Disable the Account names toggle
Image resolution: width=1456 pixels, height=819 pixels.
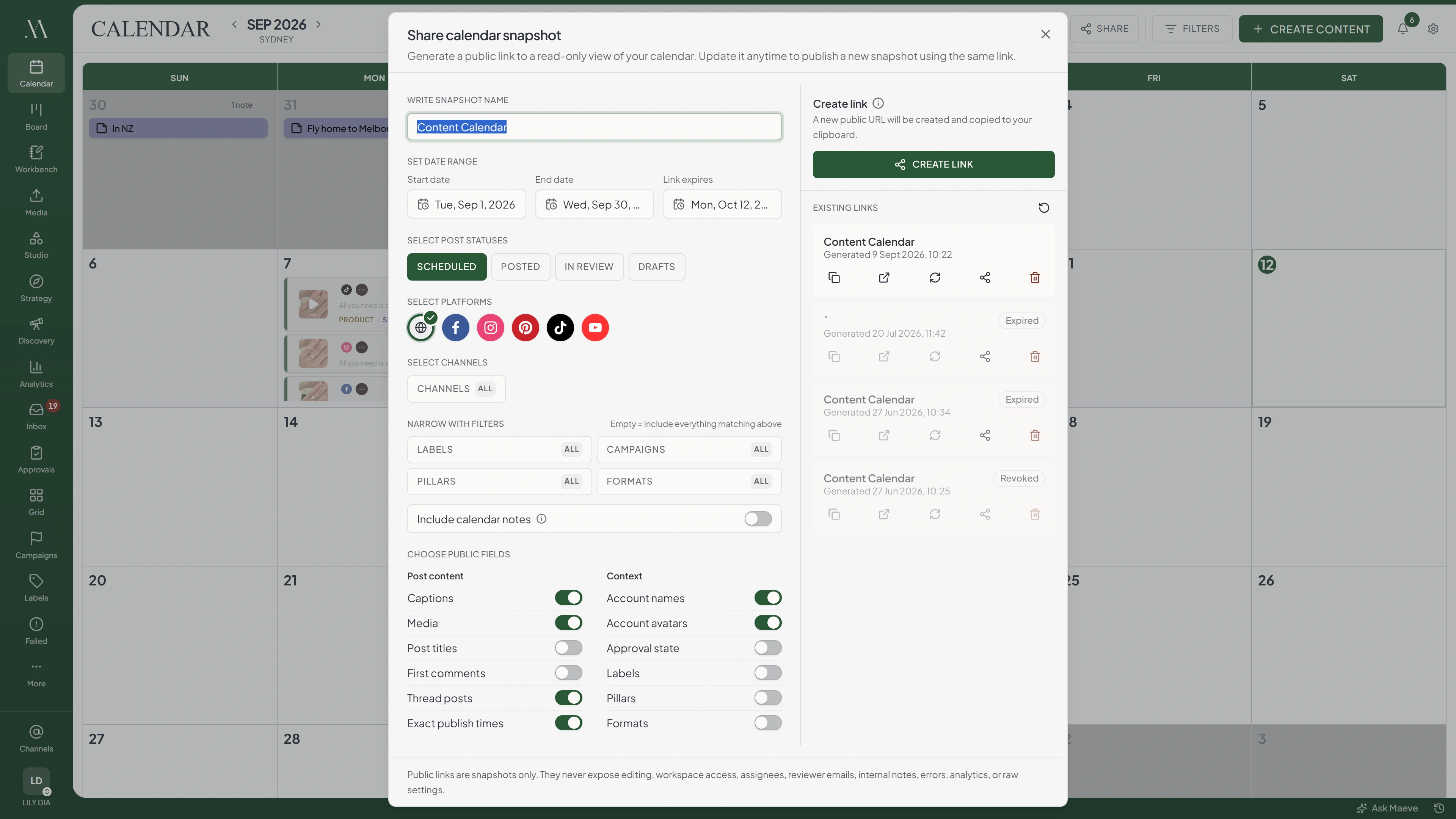click(768, 598)
